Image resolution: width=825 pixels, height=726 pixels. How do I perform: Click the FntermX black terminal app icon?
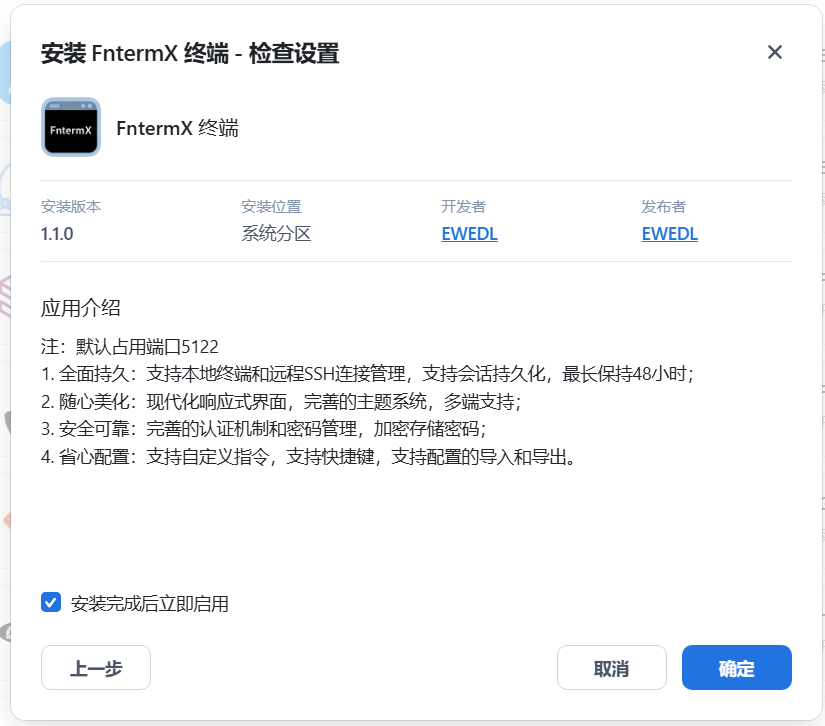(71, 127)
